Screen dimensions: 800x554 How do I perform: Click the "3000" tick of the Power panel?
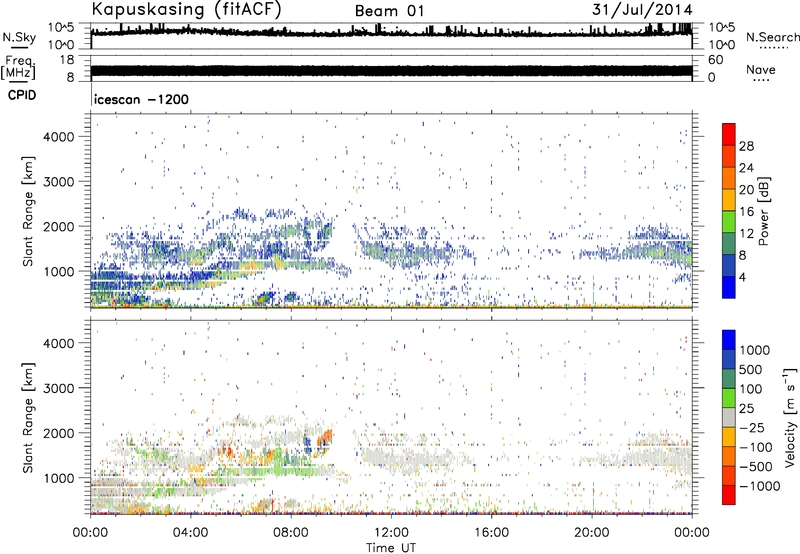59,182
